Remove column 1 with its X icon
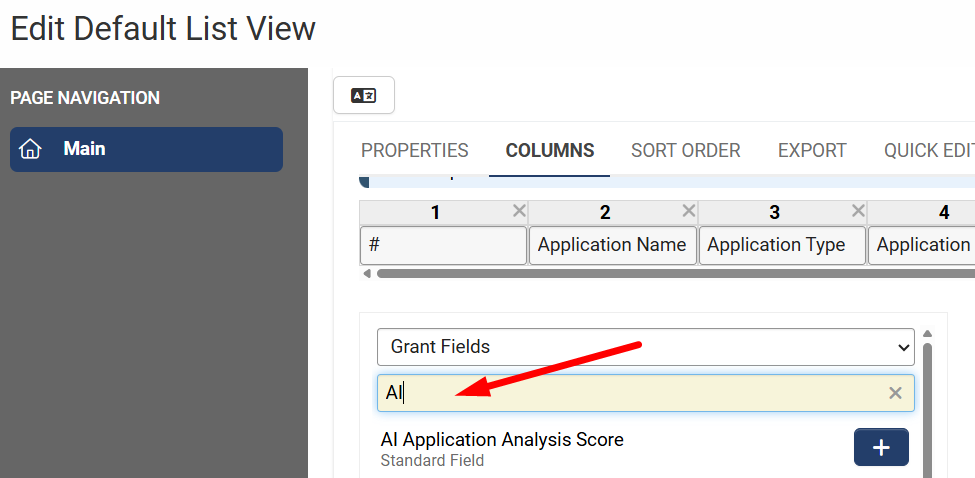The width and height of the screenshot is (975, 478). (x=519, y=211)
